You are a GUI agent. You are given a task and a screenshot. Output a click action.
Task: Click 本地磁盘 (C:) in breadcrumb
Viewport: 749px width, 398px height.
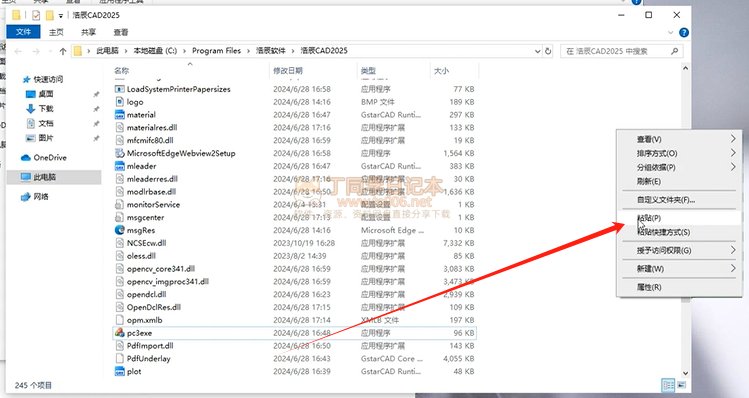[155, 51]
